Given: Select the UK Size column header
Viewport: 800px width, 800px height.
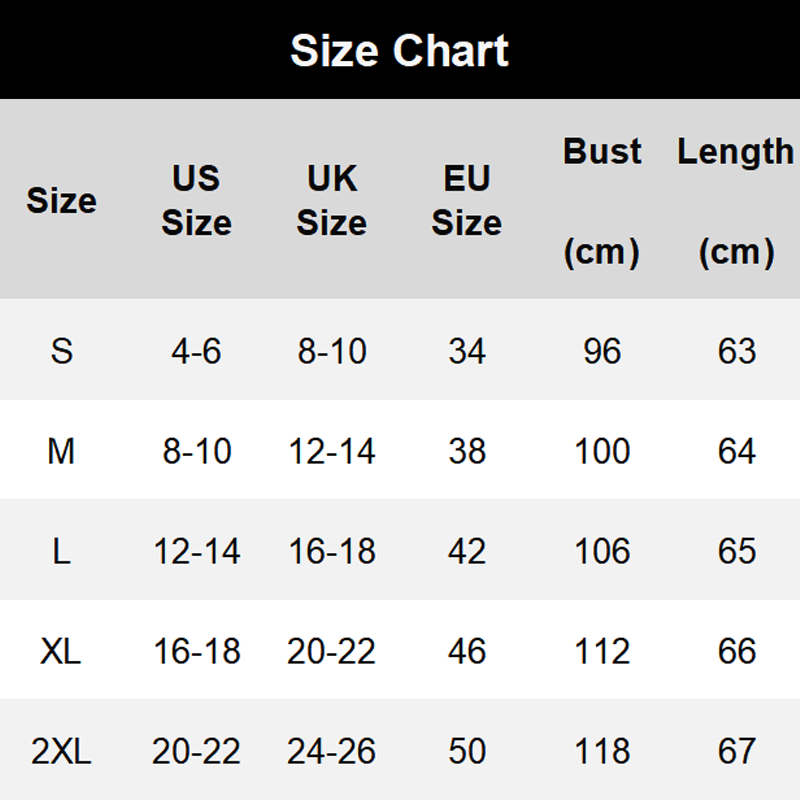Looking at the screenshot, I should pos(332,200).
